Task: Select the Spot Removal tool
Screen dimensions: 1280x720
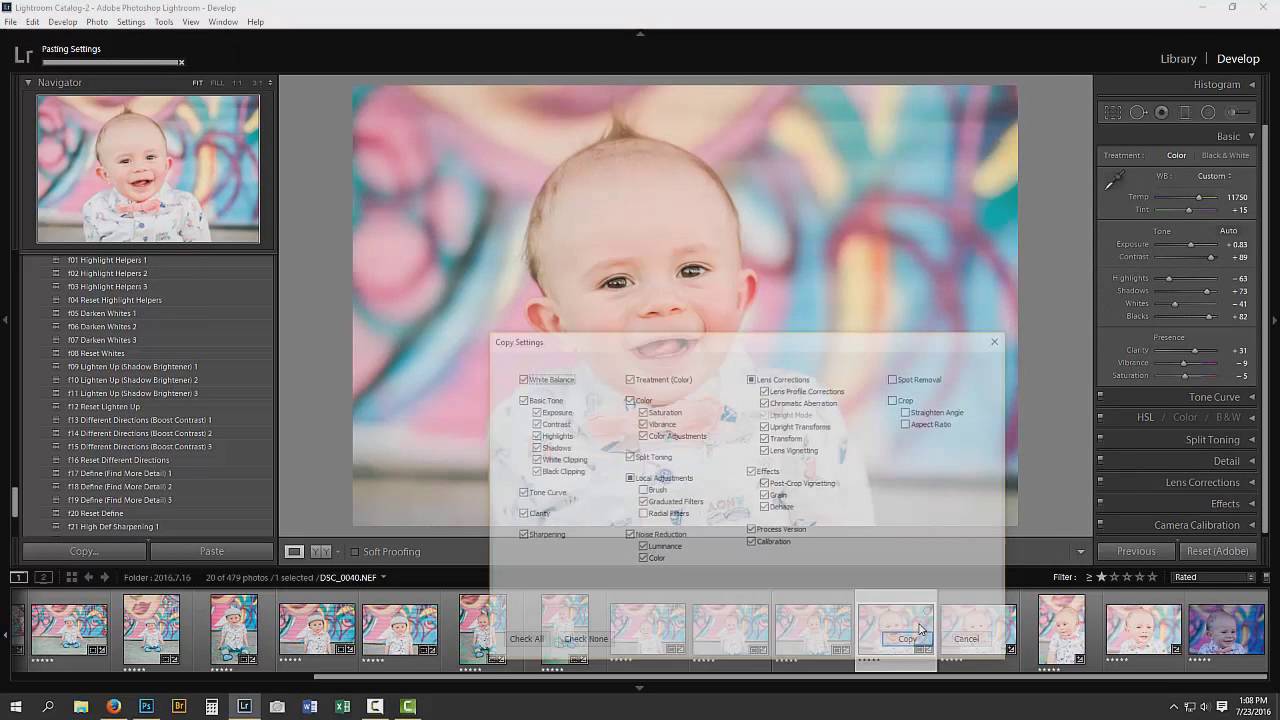Action: point(1138,113)
